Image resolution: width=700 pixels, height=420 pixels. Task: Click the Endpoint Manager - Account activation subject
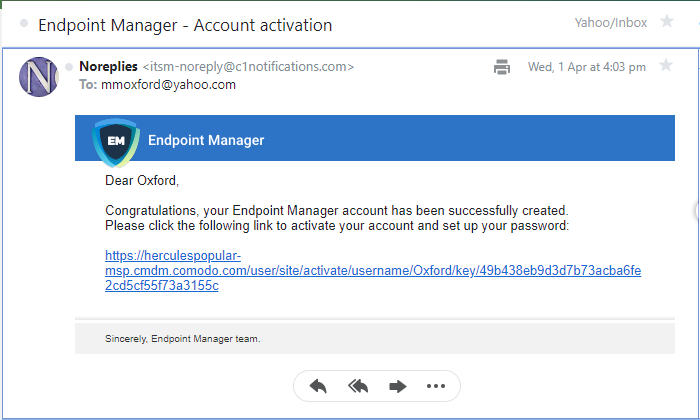point(185,25)
